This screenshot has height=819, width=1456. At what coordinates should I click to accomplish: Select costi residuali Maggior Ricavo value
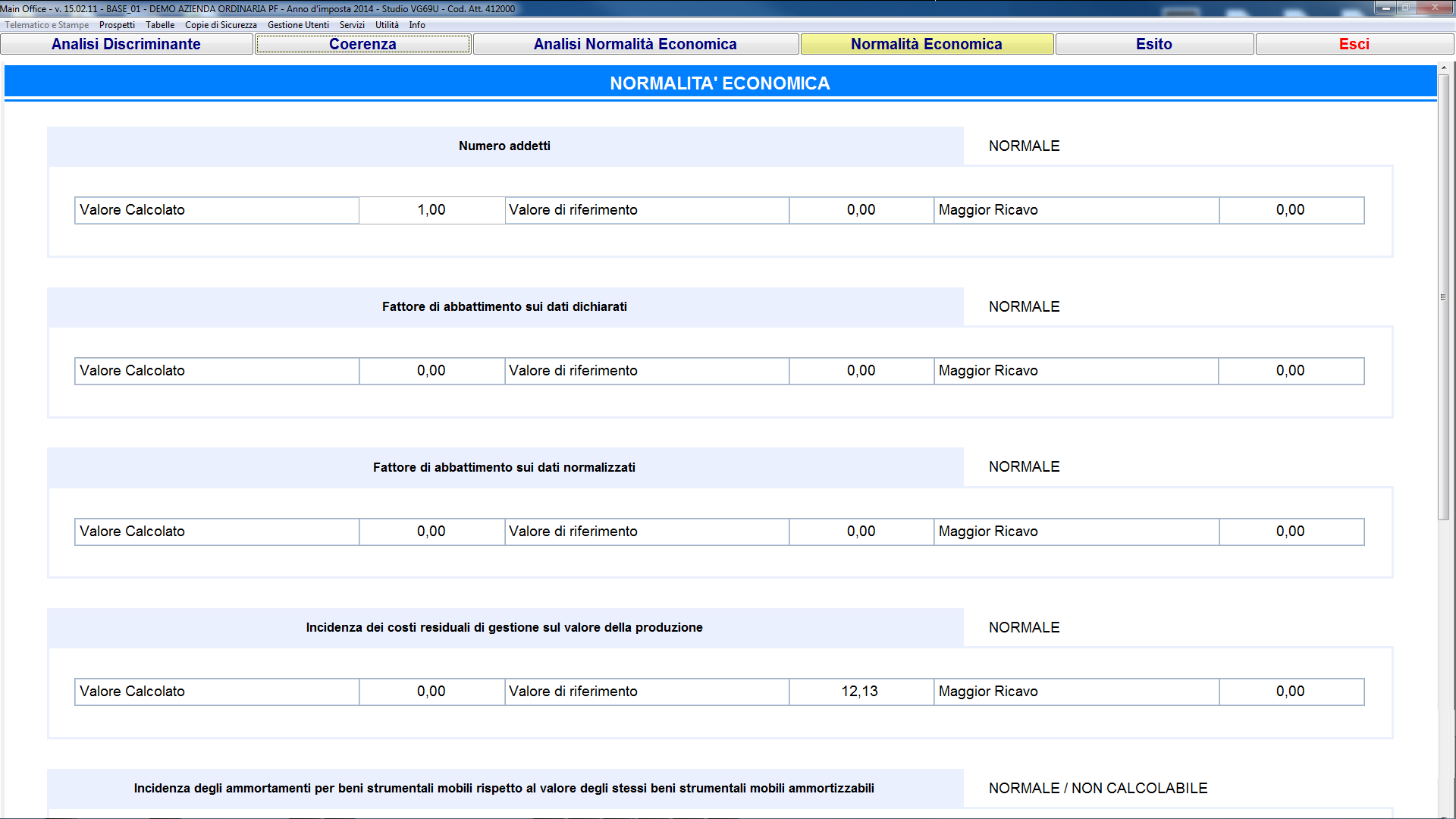tap(1291, 692)
